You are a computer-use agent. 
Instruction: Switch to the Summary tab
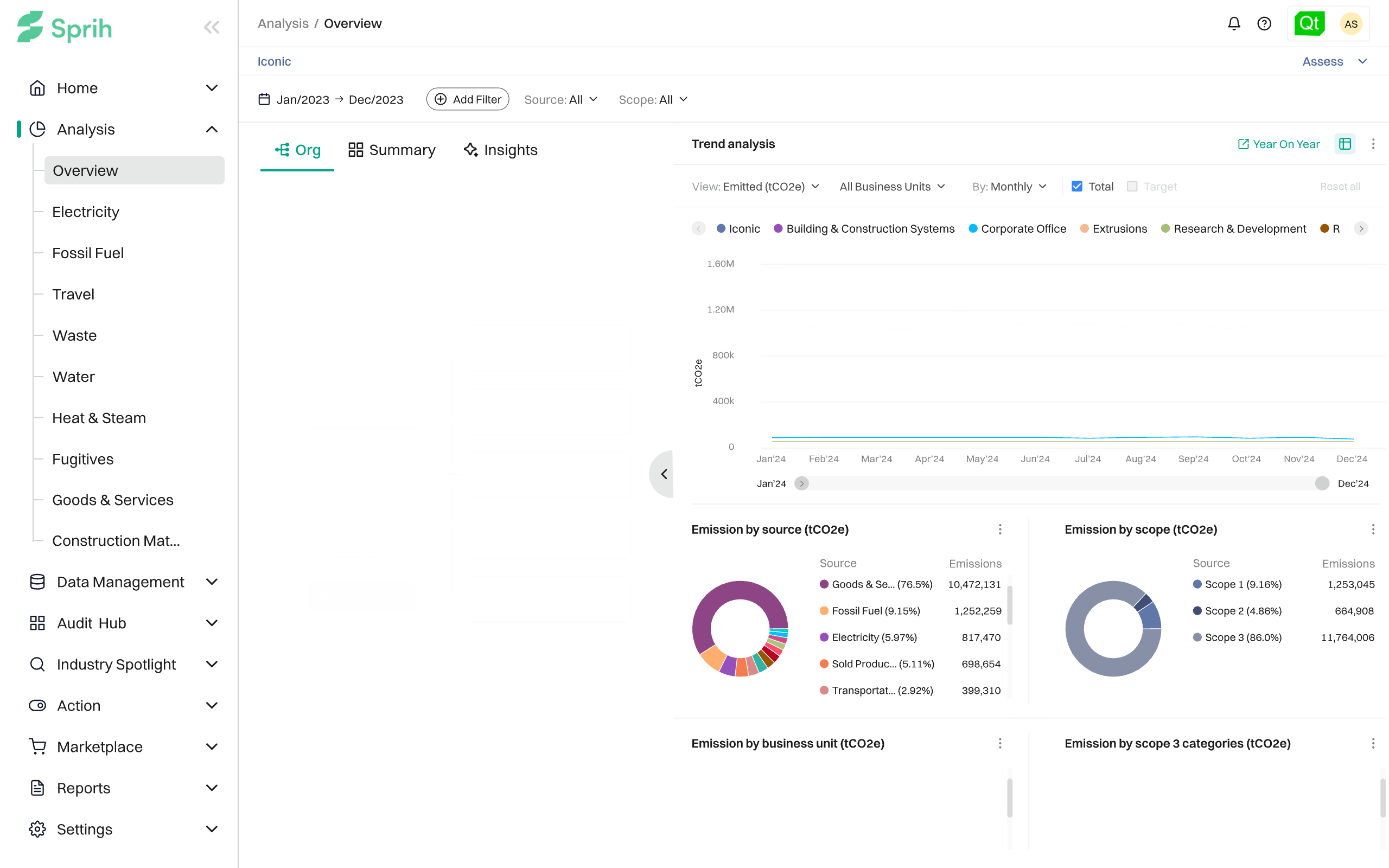tap(392, 150)
